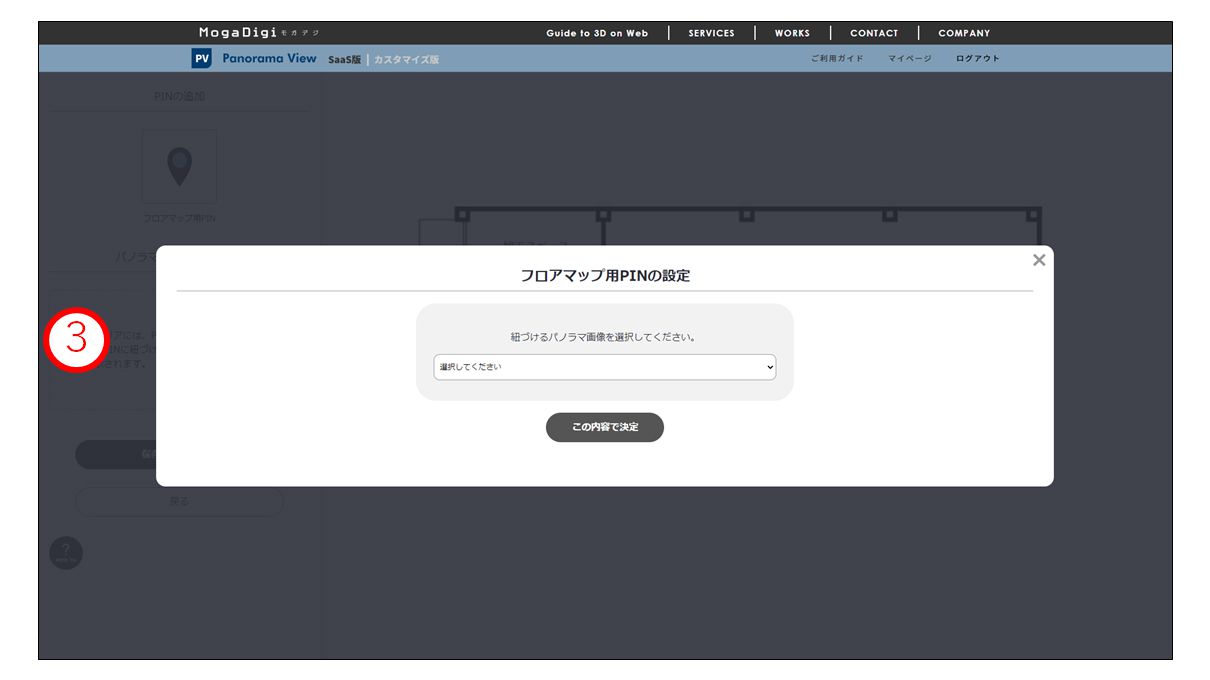Go to マイページ
This screenshot has width=1210, height=680.
[910, 59]
